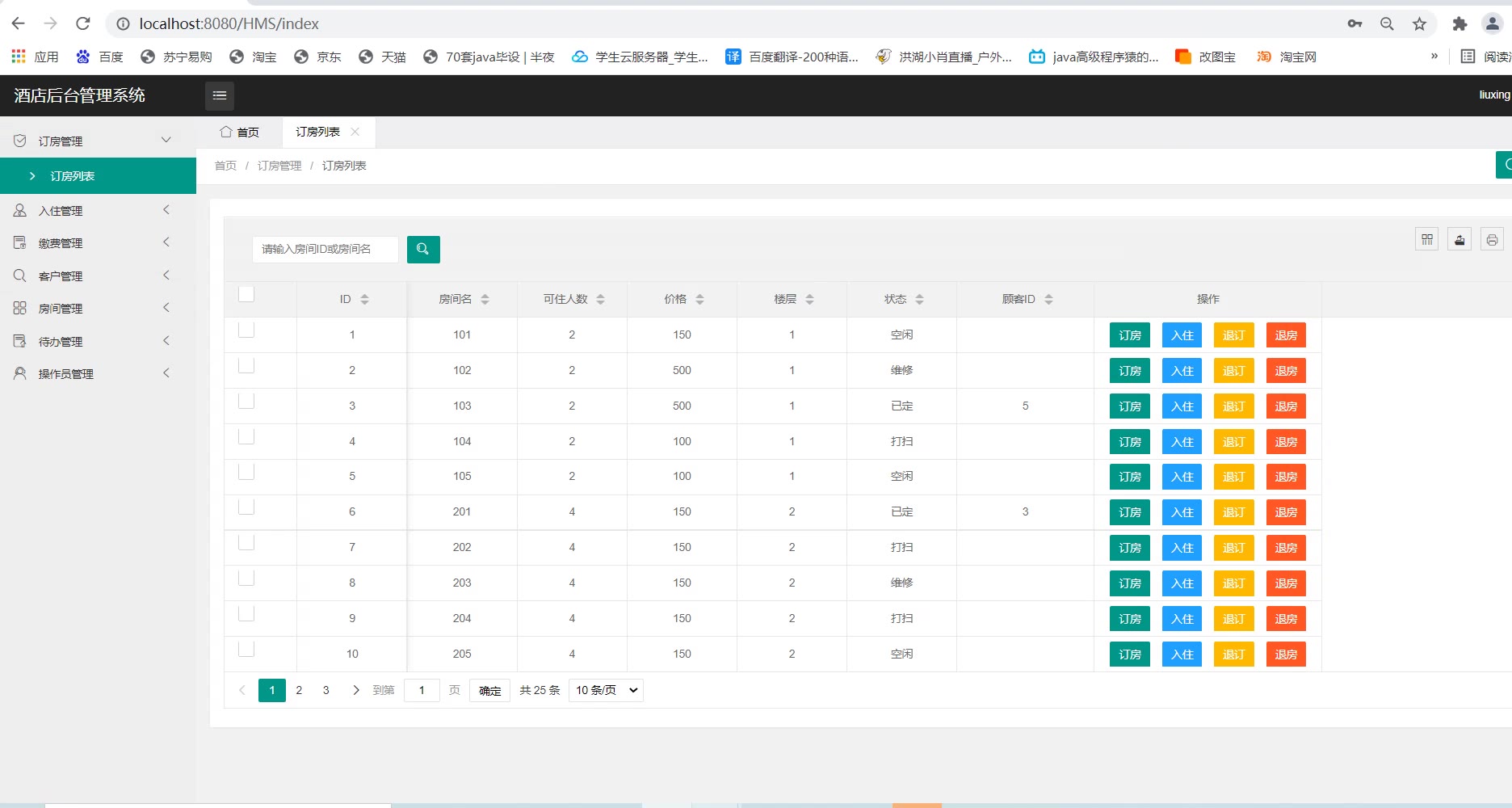Open the column filter grid icon

1427,240
